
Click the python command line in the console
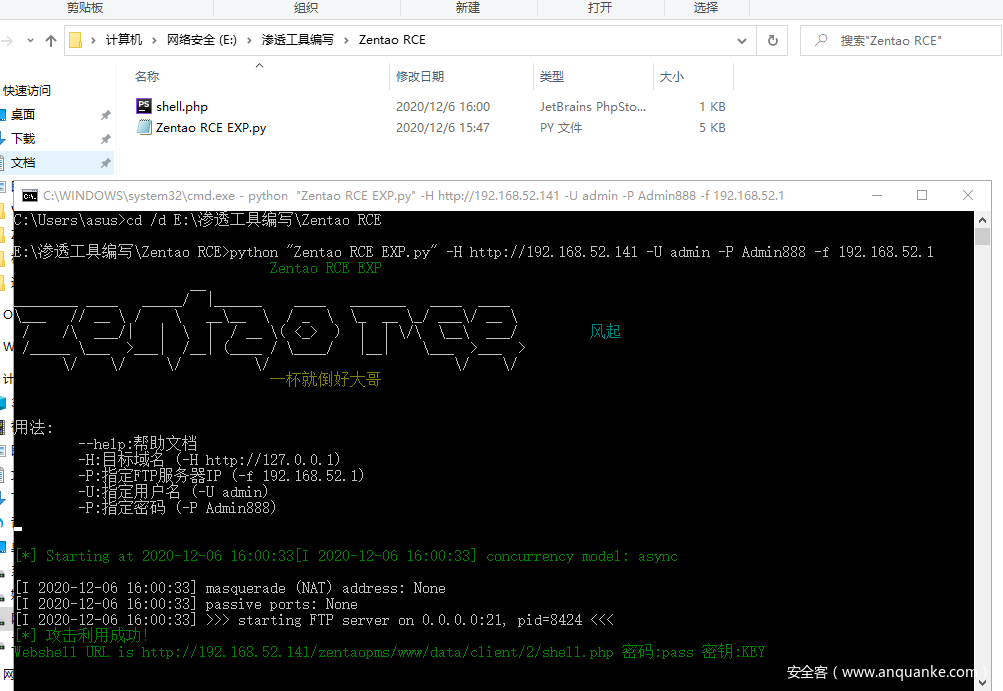tap(473, 252)
